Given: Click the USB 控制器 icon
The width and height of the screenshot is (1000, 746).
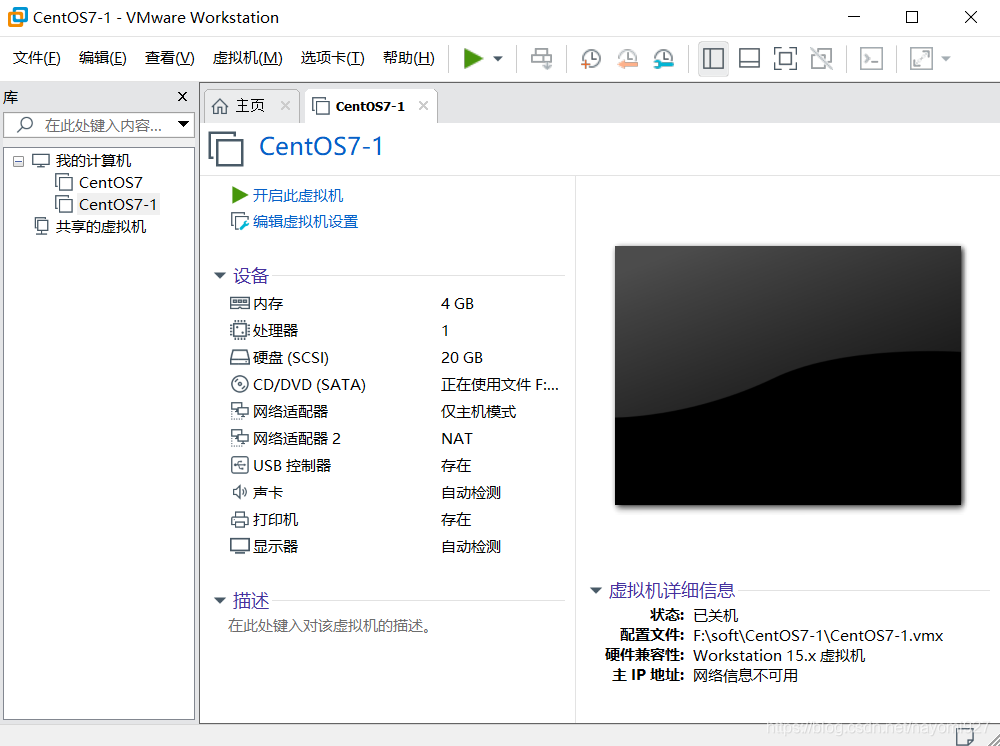Looking at the screenshot, I should (239, 465).
